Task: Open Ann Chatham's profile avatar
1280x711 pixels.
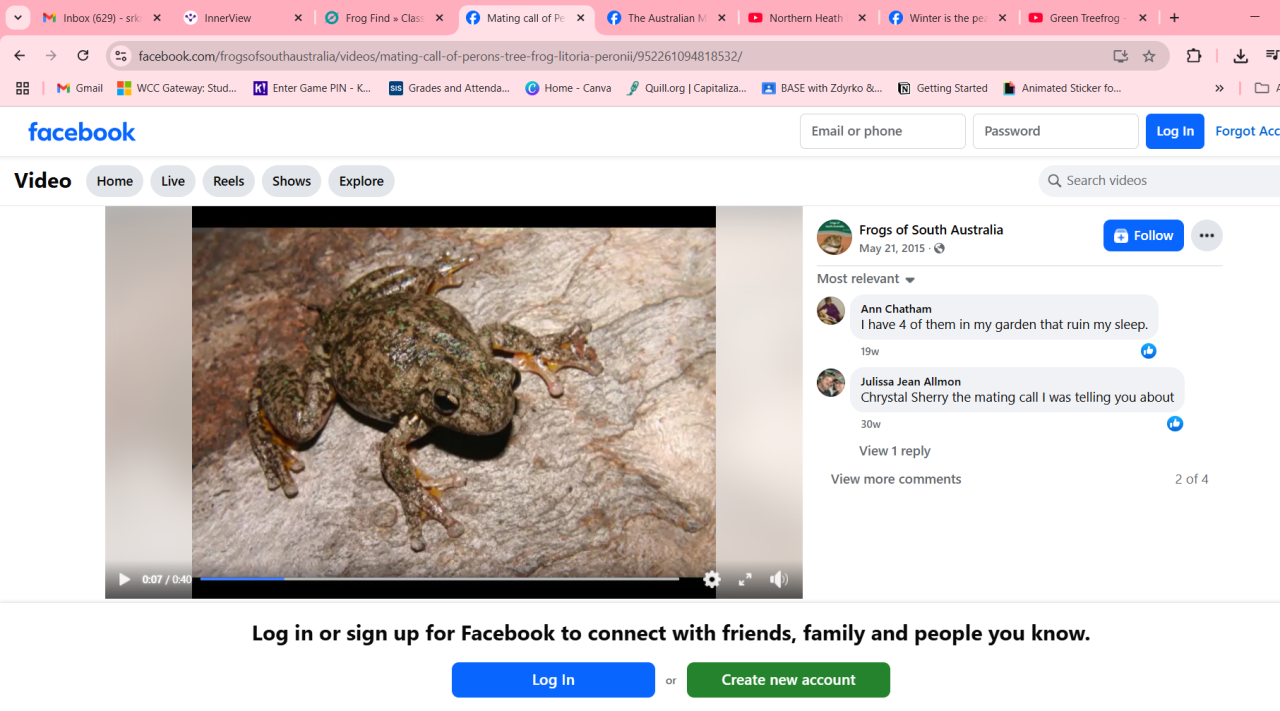Action: pyautogui.click(x=830, y=310)
